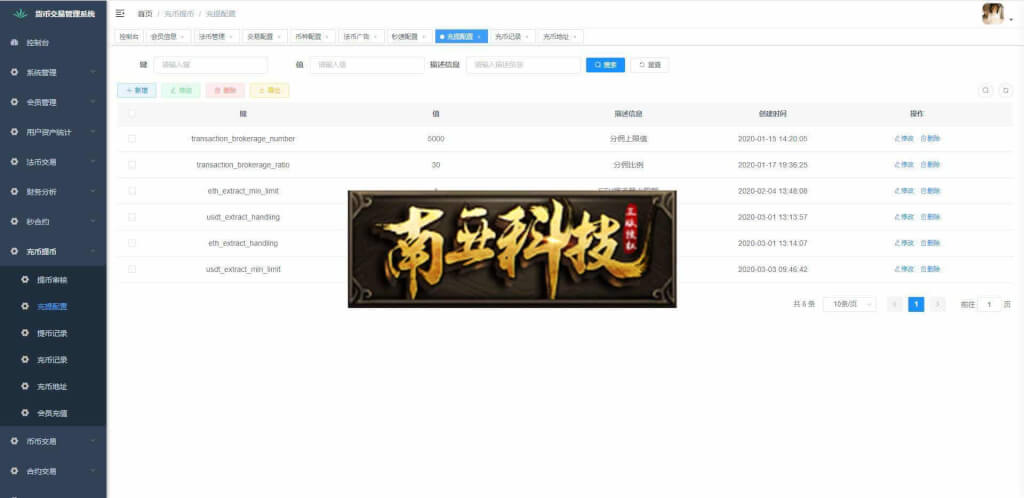Click the gear icon beside 财务分析
1024x498 pixels.
(x=14, y=191)
